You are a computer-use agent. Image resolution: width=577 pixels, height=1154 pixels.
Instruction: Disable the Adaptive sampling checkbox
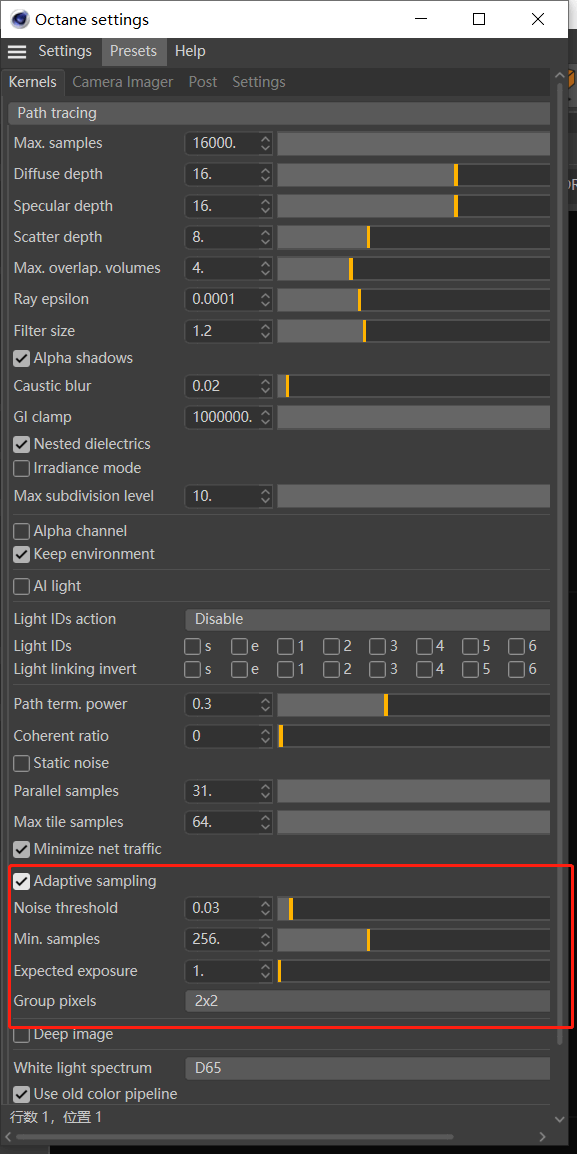[x=21, y=881]
